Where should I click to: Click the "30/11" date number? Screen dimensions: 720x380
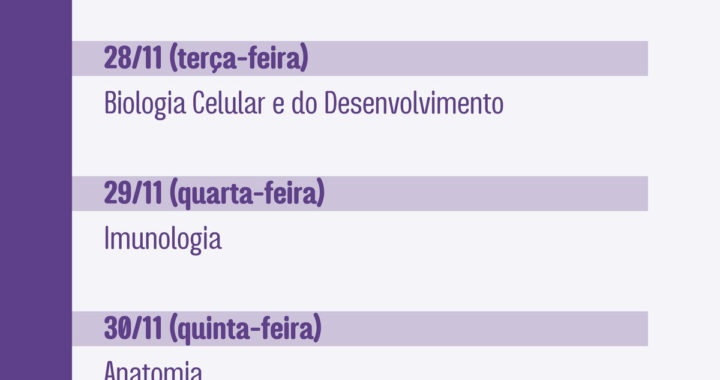(133, 328)
